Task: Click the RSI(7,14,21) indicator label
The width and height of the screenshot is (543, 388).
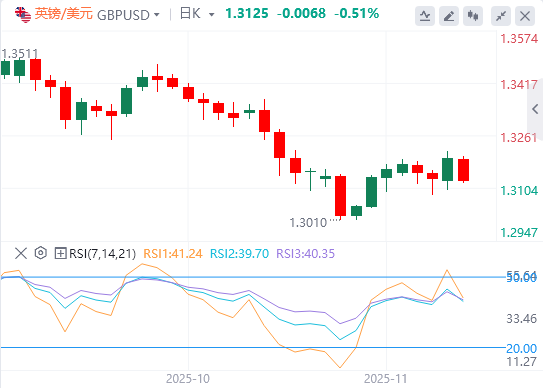Action: [x=103, y=254]
